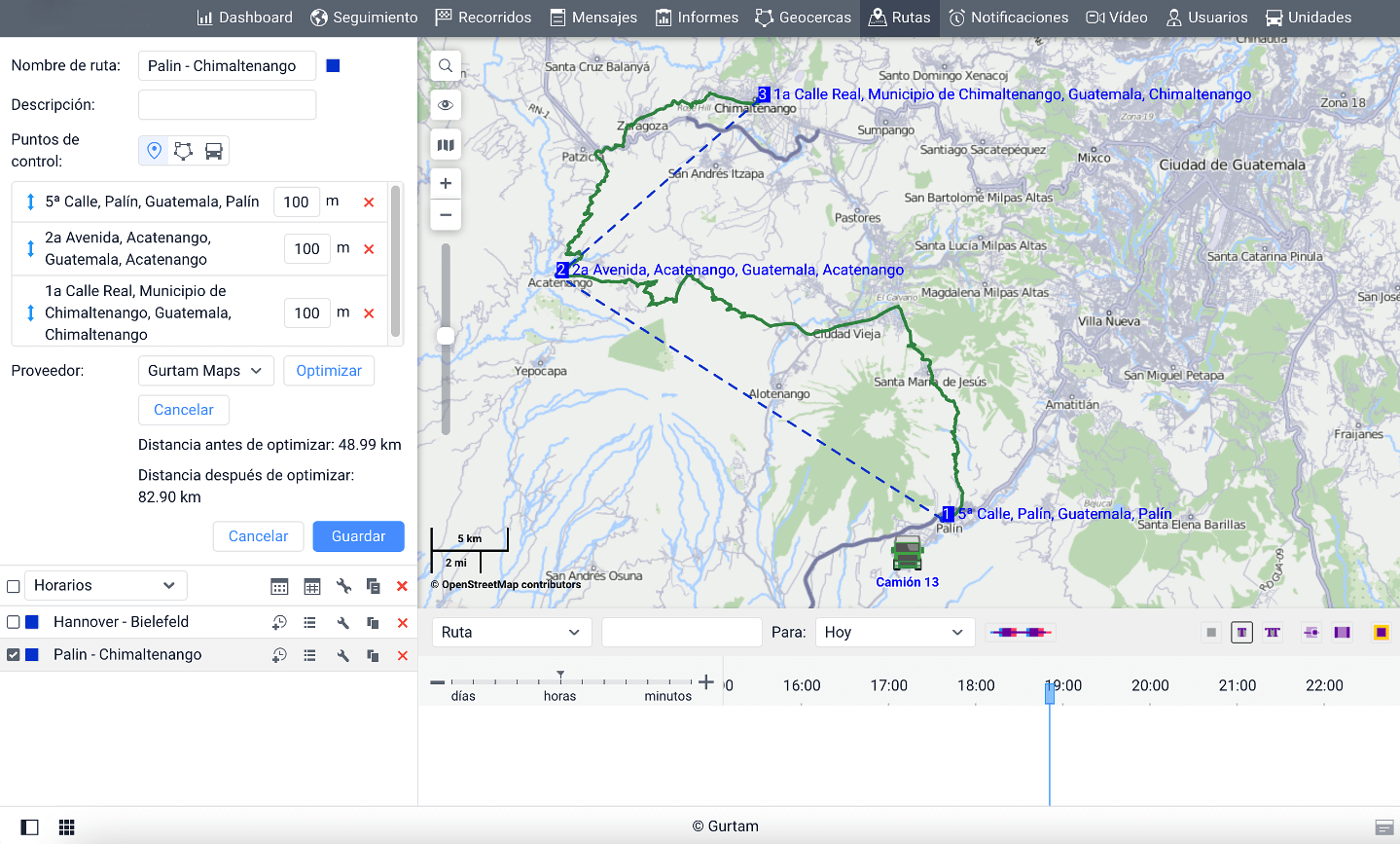Expand the Horarios dropdown

coord(105,585)
